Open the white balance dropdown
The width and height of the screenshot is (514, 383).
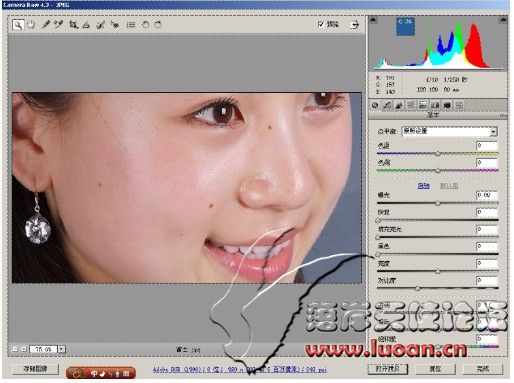click(x=449, y=131)
